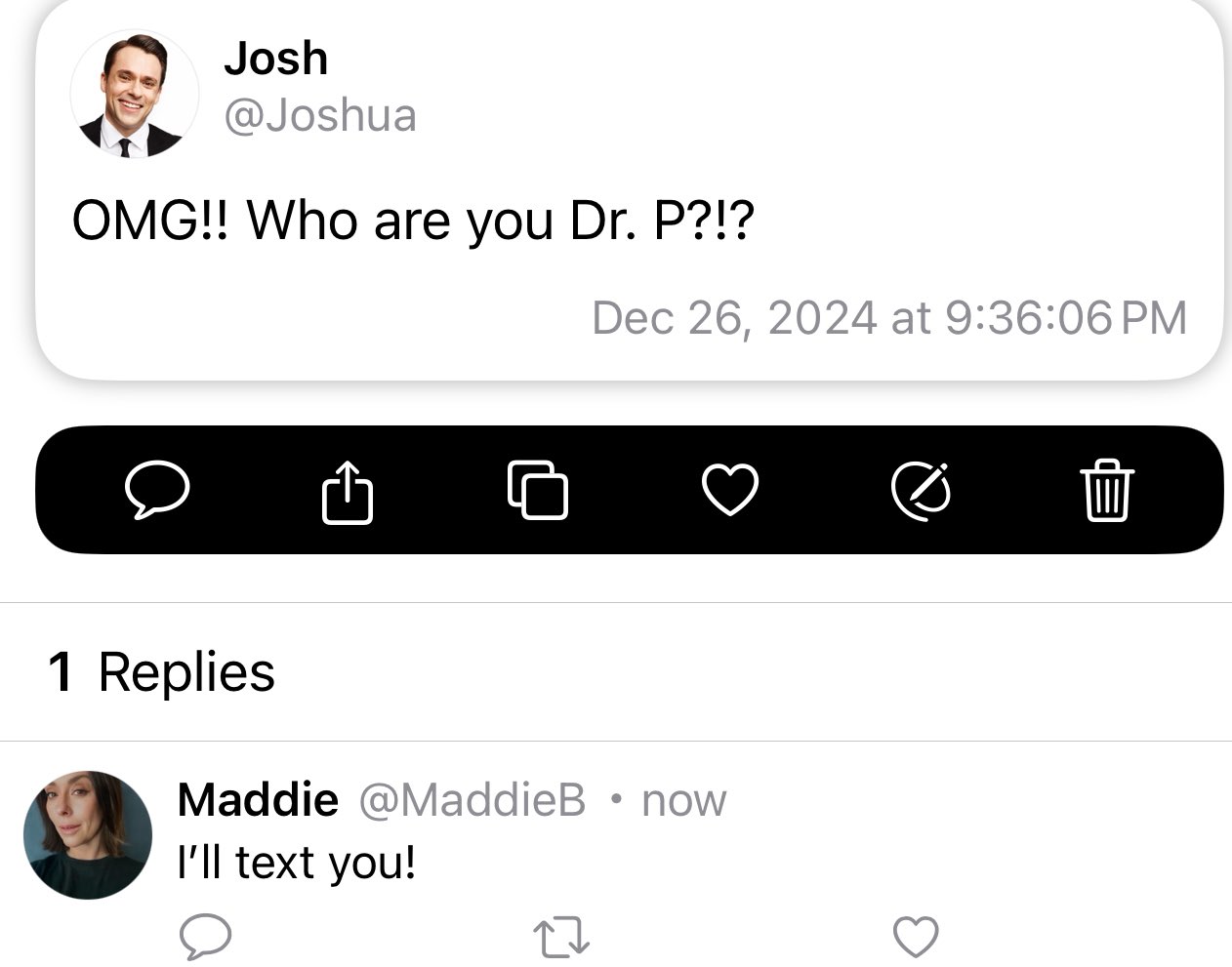Screen dimensions: 1232x967
Task: Click the "OMG!! Who are you Dr. P?!?" text
Action: coord(414,221)
